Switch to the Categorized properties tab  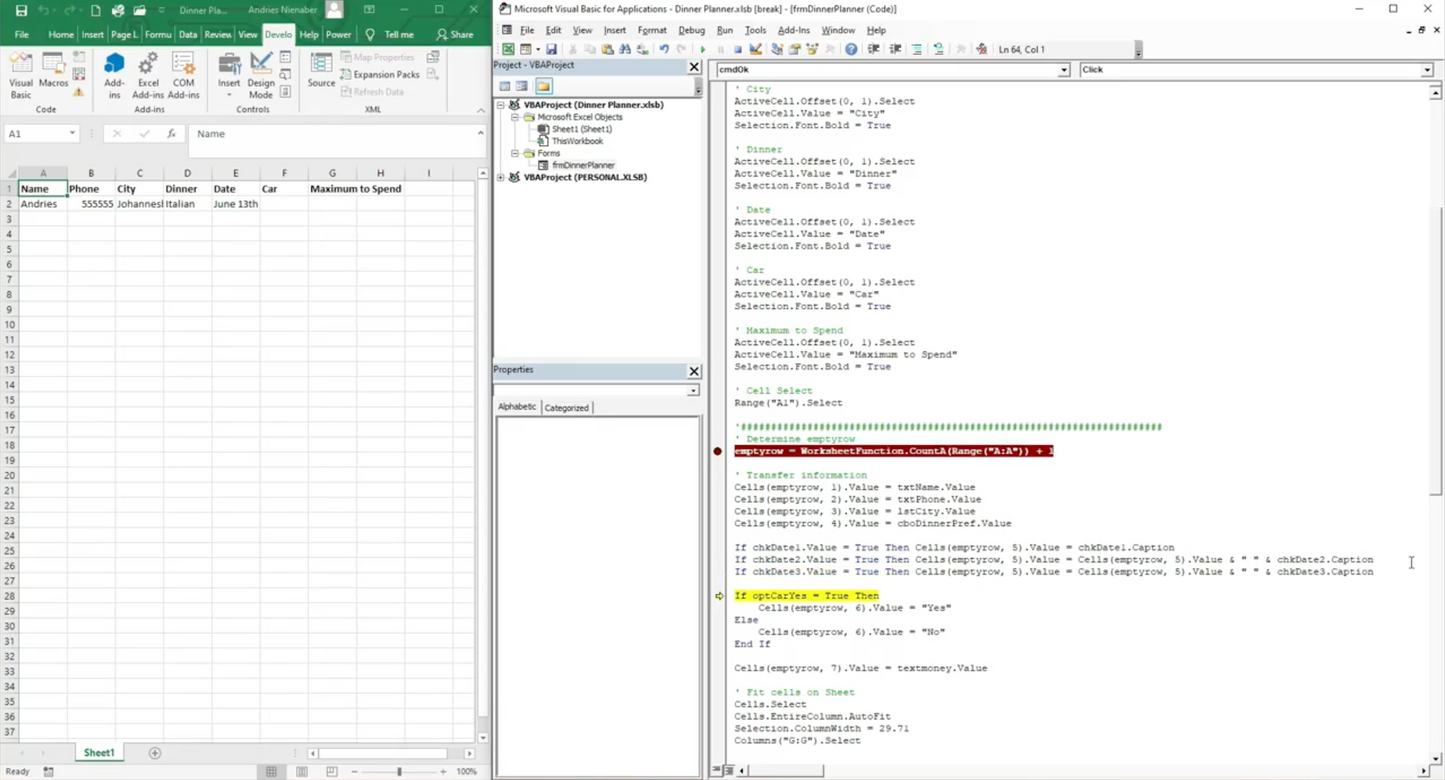click(566, 407)
